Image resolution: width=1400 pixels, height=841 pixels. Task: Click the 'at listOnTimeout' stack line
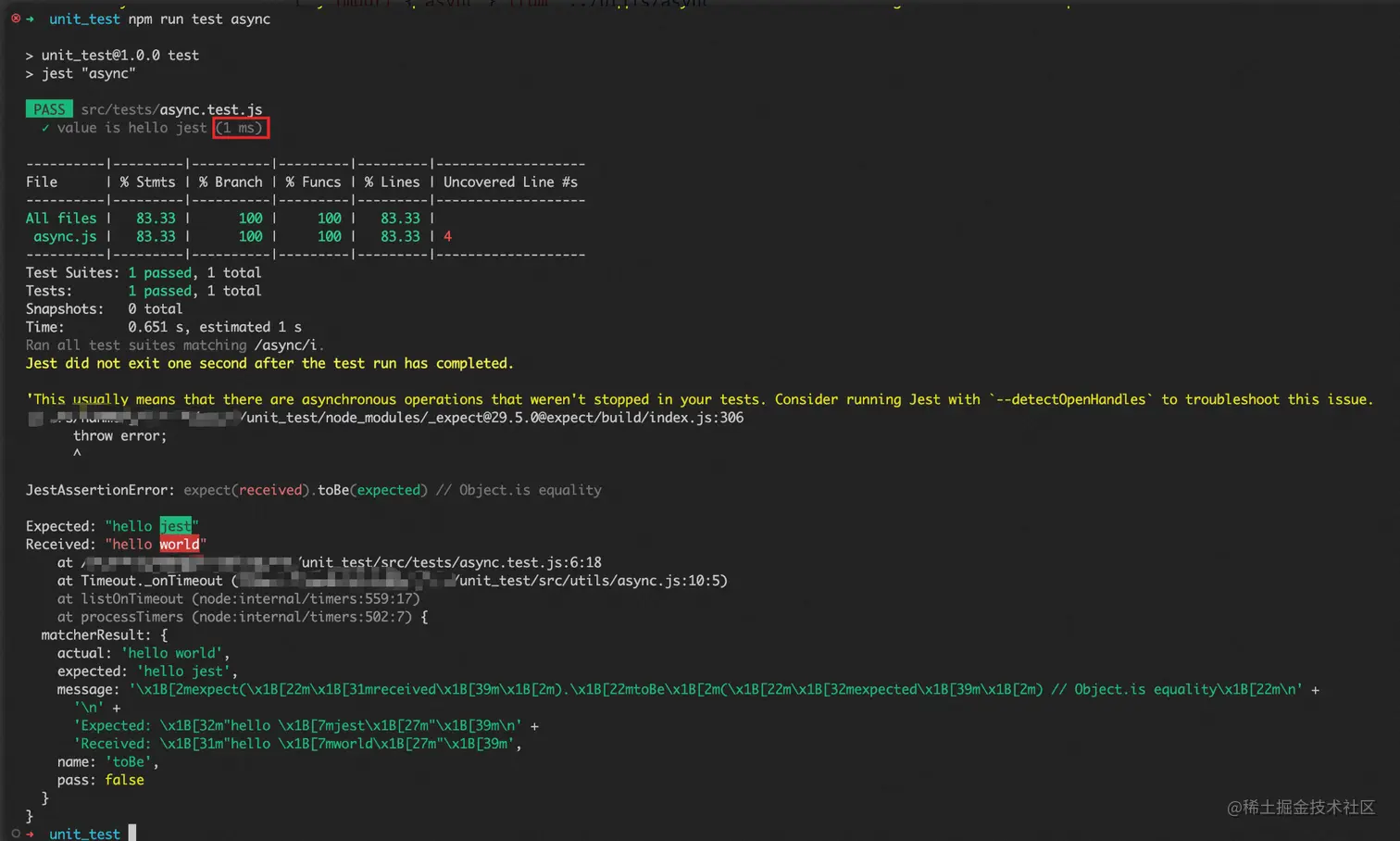coord(239,598)
